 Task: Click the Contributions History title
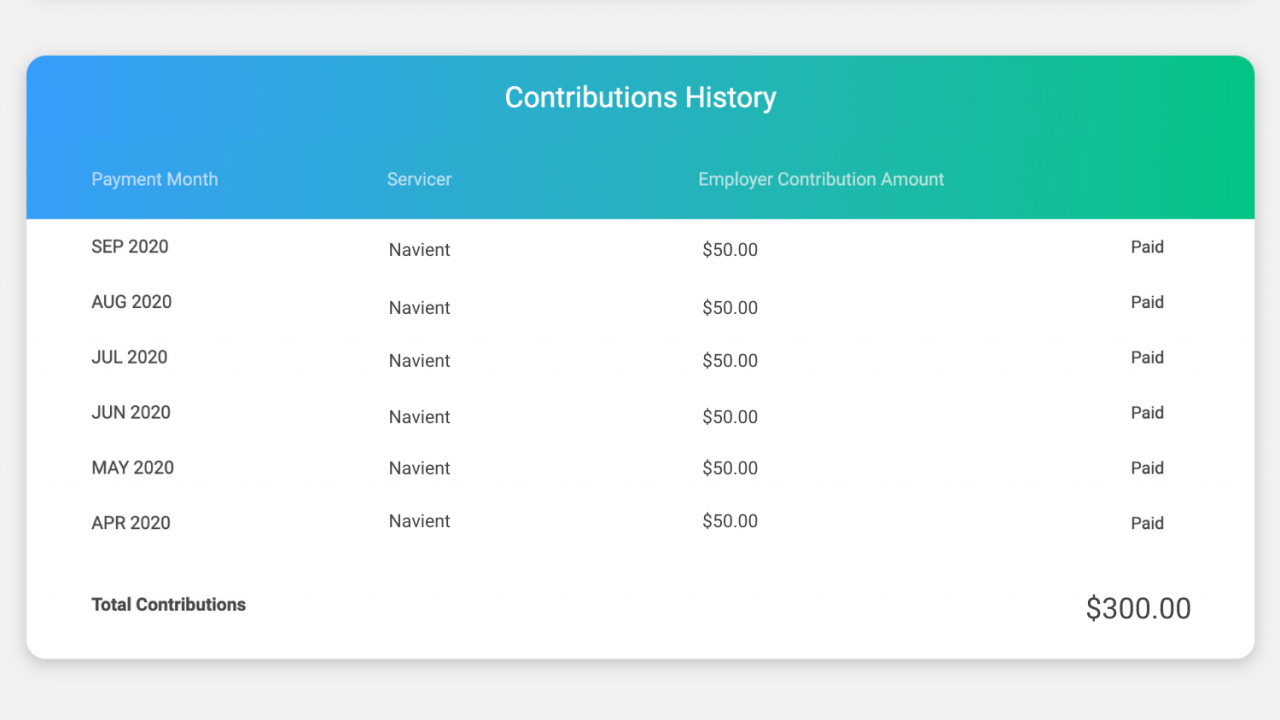tap(640, 97)
